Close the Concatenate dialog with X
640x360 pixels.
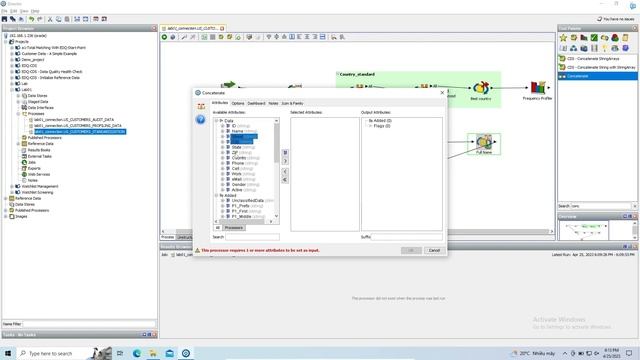tap(442, 93)
